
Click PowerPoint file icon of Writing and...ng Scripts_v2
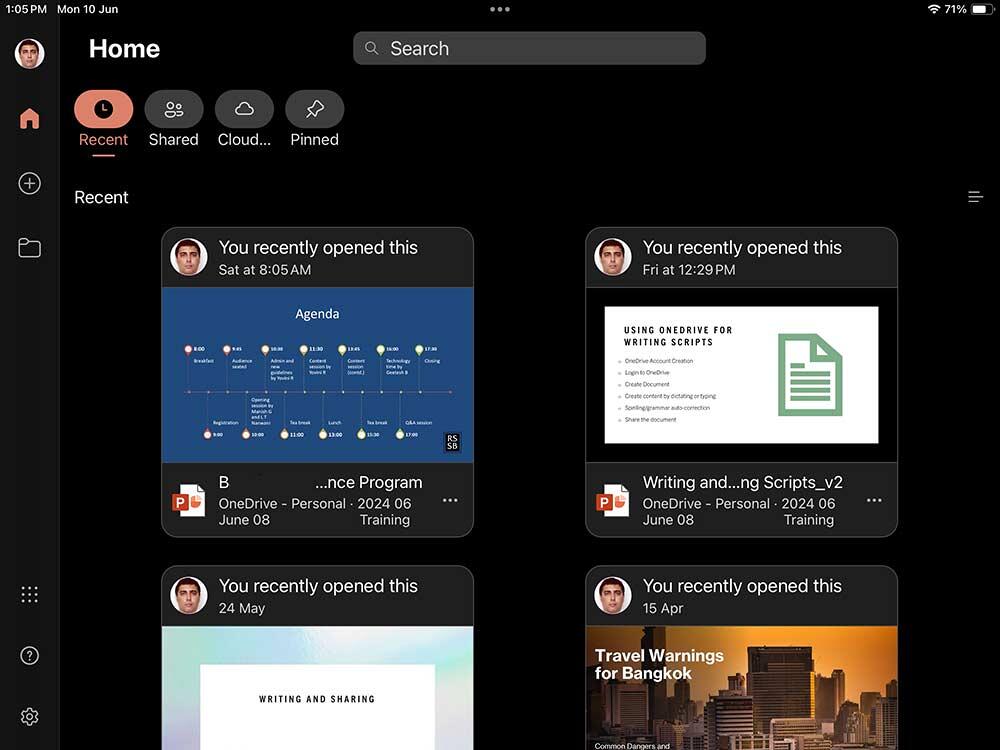613,501
